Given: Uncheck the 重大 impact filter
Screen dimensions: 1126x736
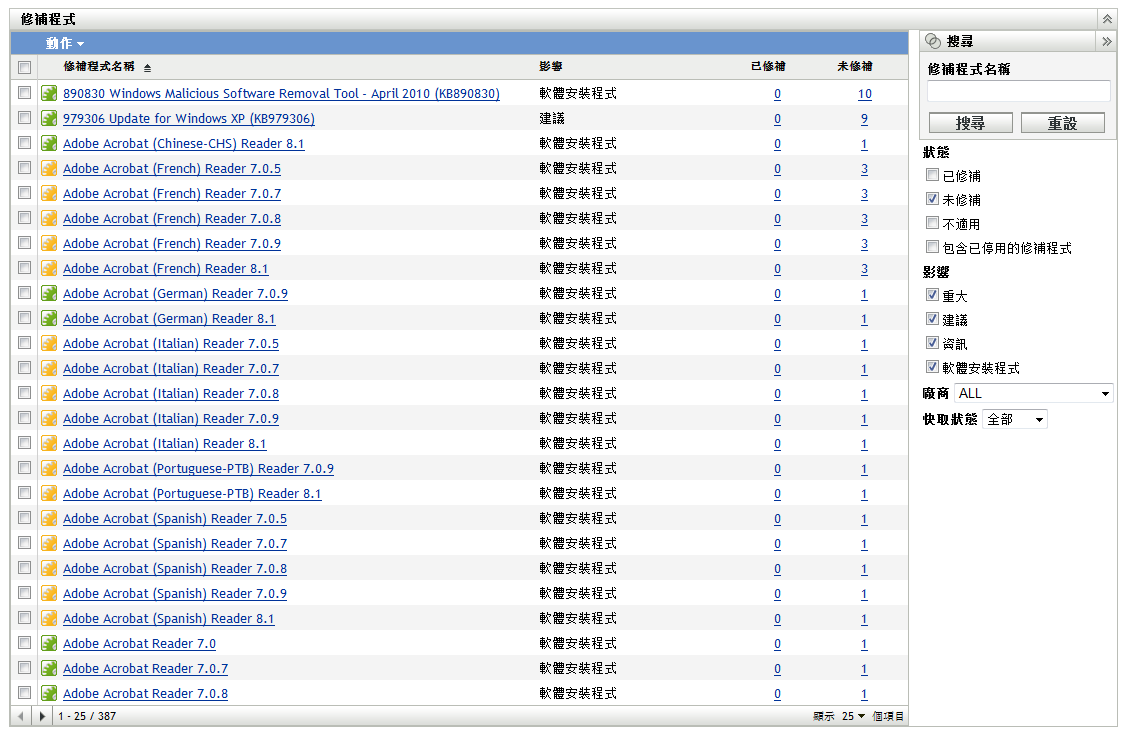Looking at the screenshot, I should (x=932, y=294).
